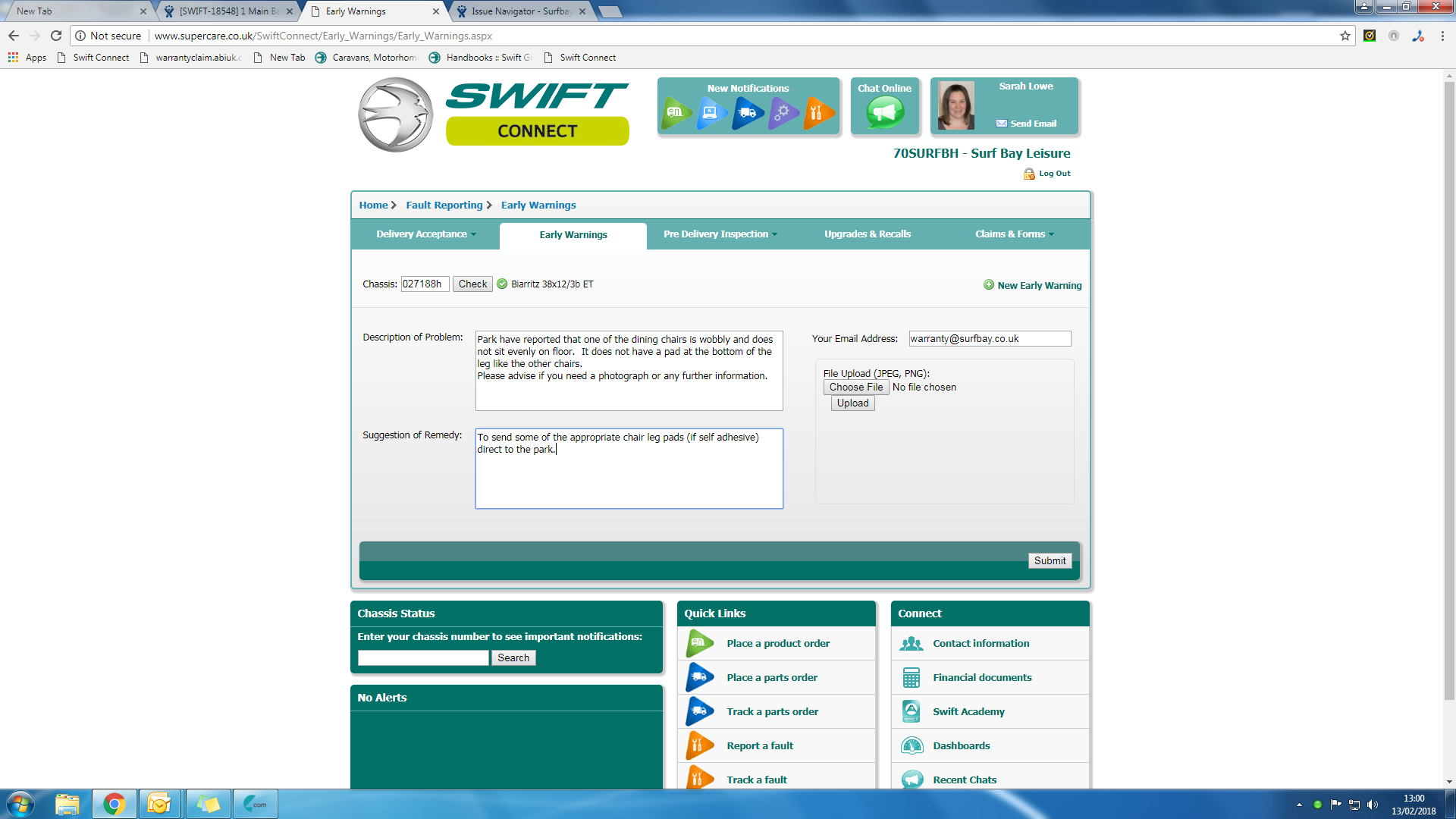Expand the Pre Delivery Inspection dropdown
The height and width of the screenshot is (819, 1456).
coord(720,234)
